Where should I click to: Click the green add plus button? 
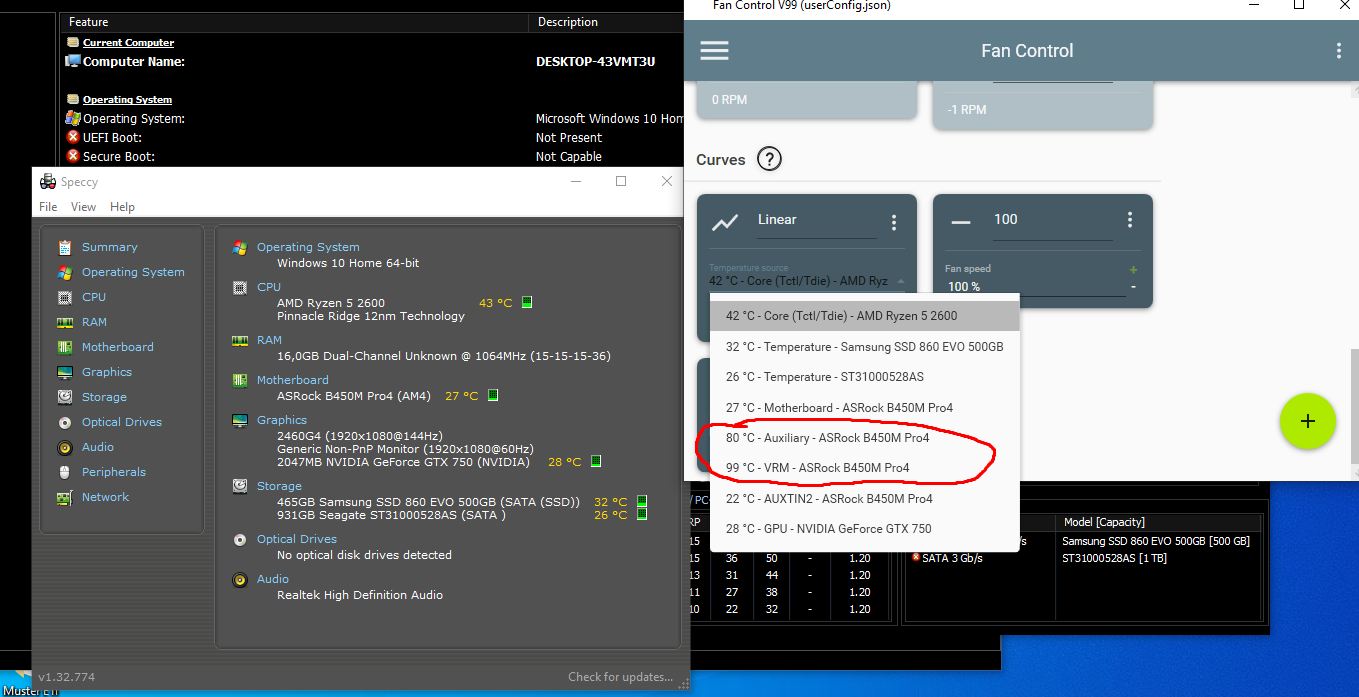point(1307,421)
